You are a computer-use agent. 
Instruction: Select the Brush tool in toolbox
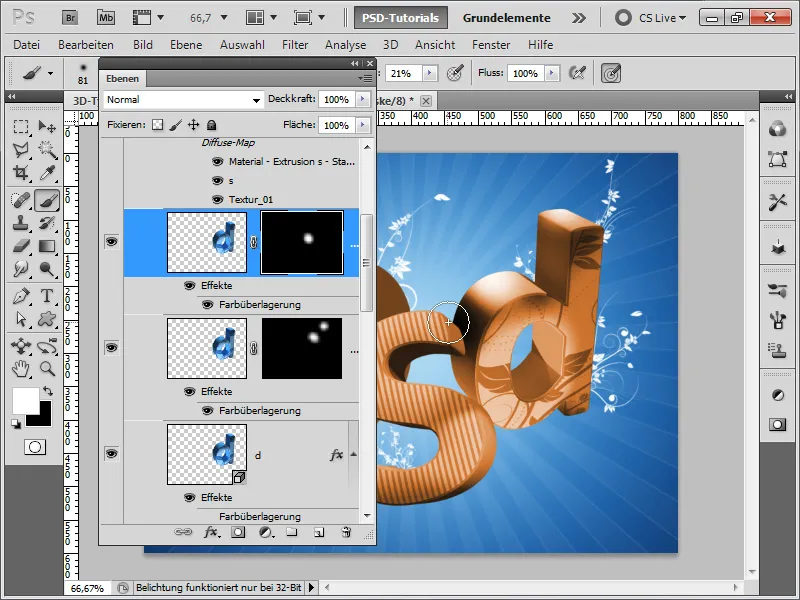[47, 199]
